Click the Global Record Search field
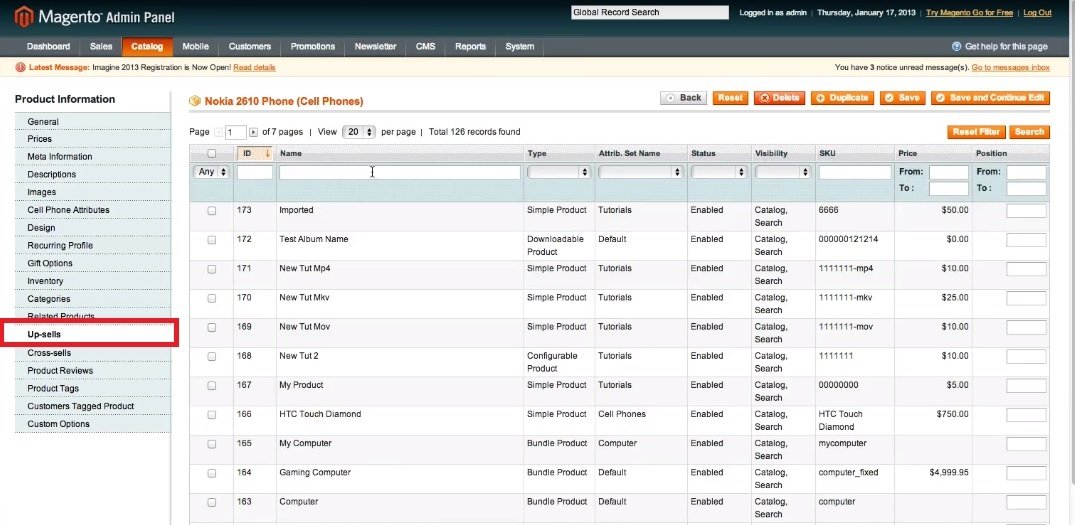Image resolution: width=1075 pixels, height=525 pixels. (650, 12)
